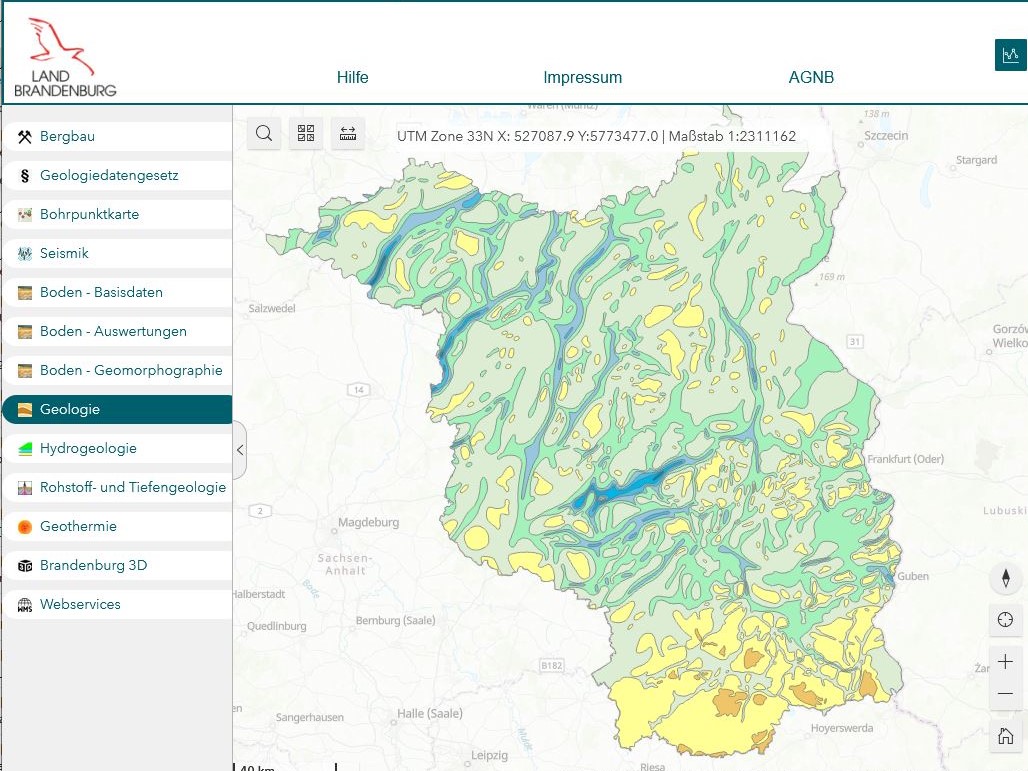Screen dimensions: 1028x771
Task: Launch Brandenburg 3D
Action: (118, 565)
